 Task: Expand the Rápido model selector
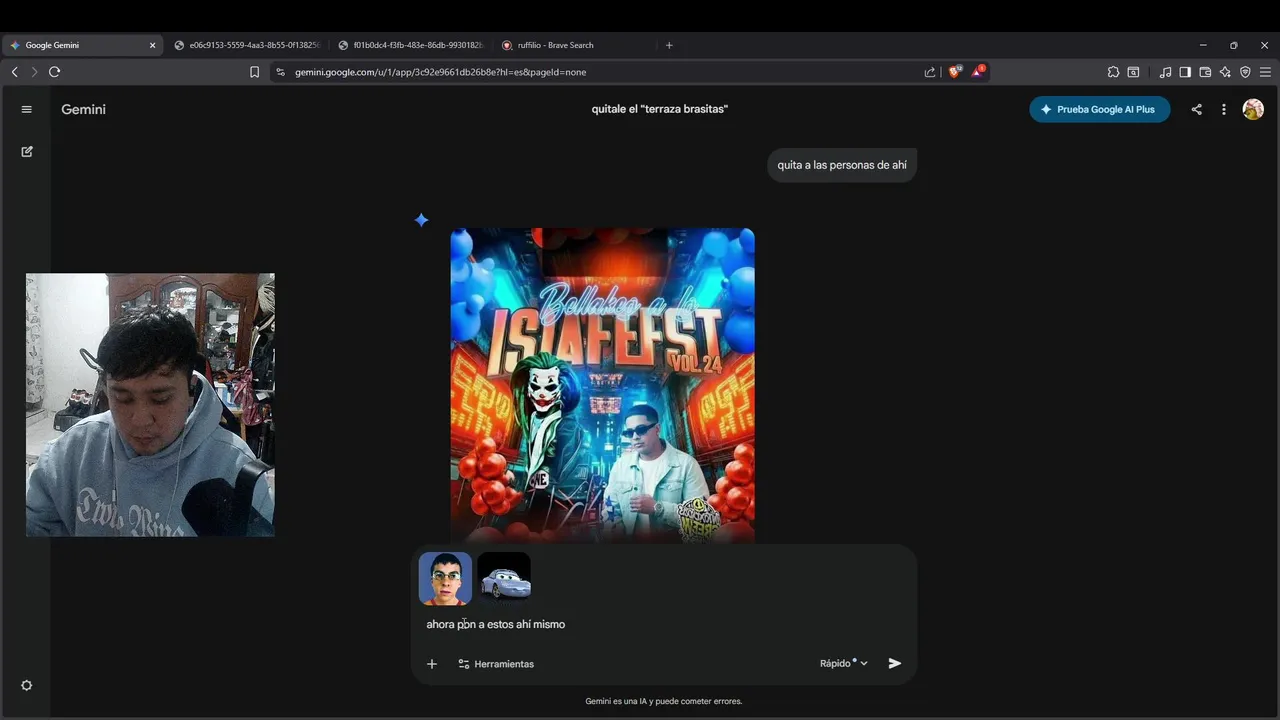click(x=844, y=663)
